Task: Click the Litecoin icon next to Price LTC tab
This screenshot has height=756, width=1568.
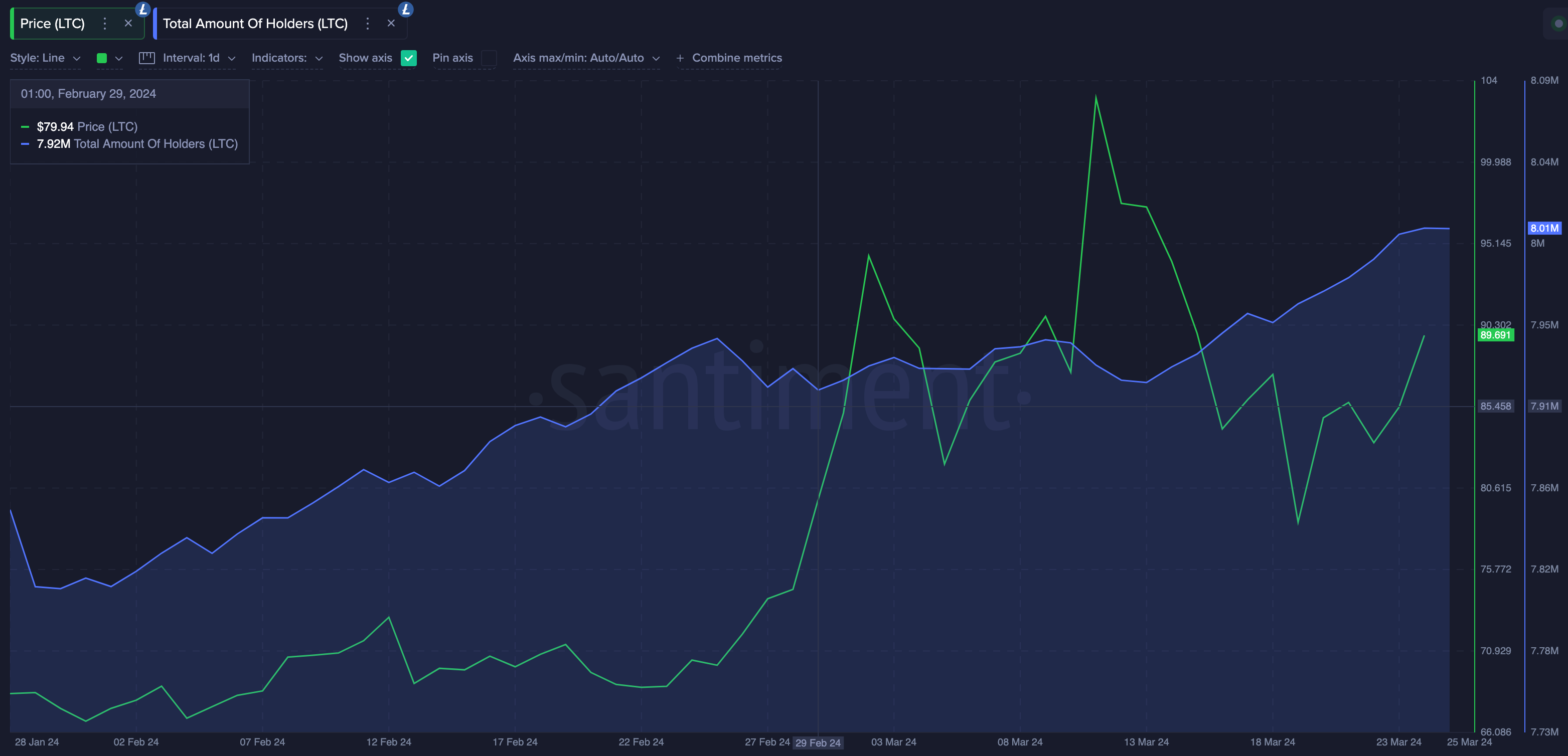Action: (x=142, y=8)
